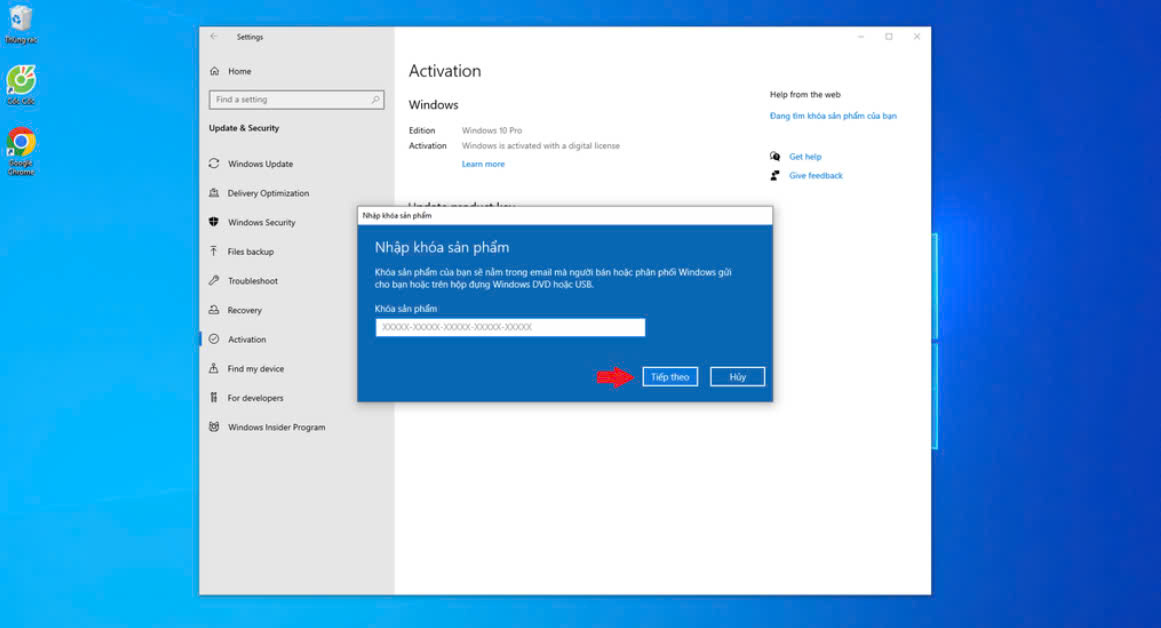Image resolution: width=1161 pixels, height=628 pixels.
Task: Select Activation in sidebar
Action: click(x=247, y=339)
